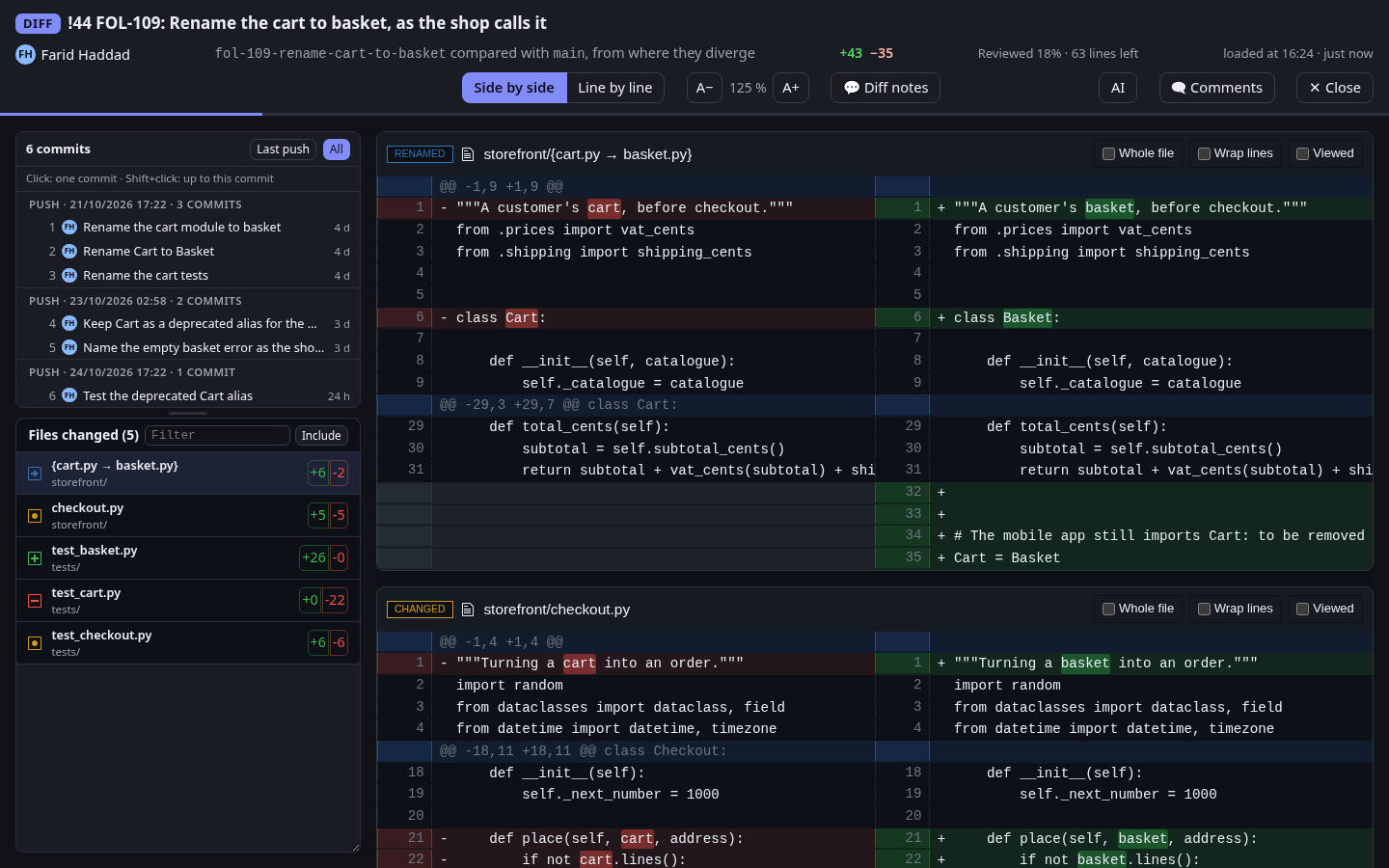1389x868 pixels.
Task: Select commit "Rename the cart module to basket"
Action: pos(188,228)
